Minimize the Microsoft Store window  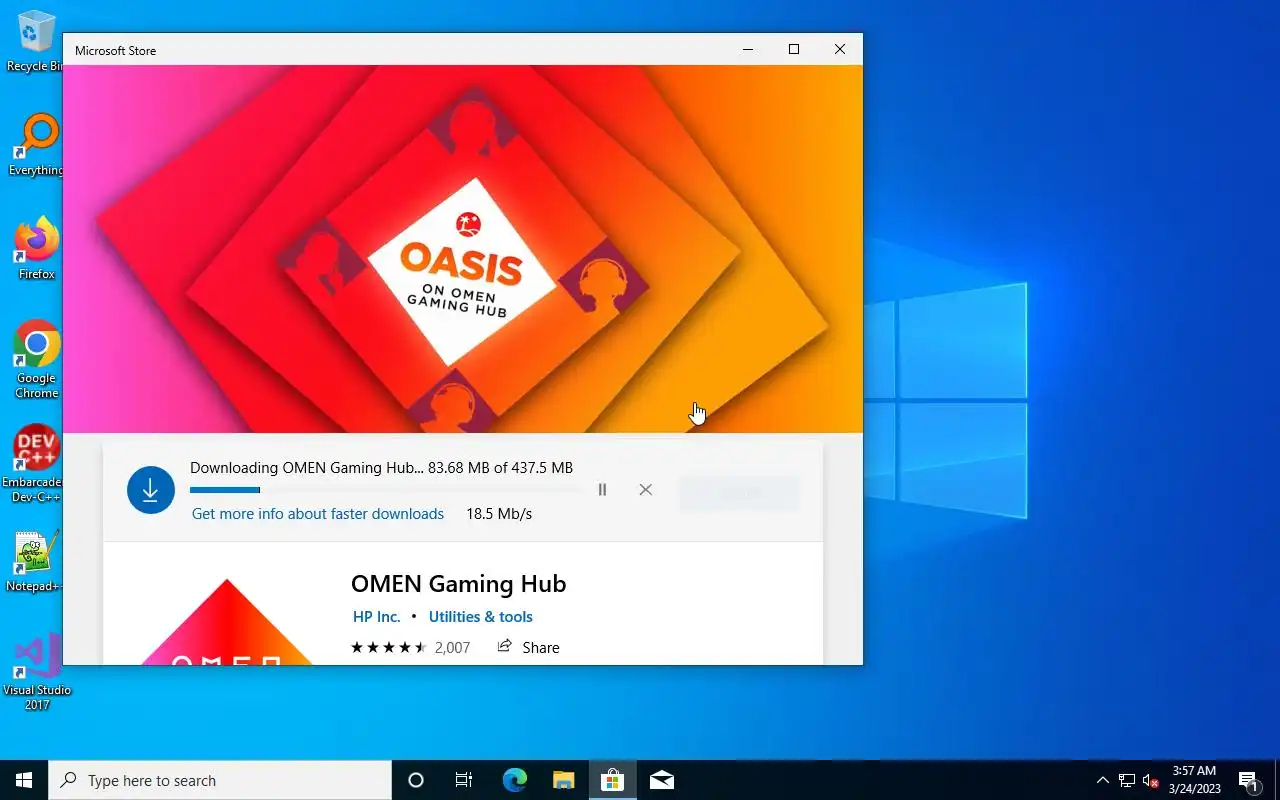748,49
